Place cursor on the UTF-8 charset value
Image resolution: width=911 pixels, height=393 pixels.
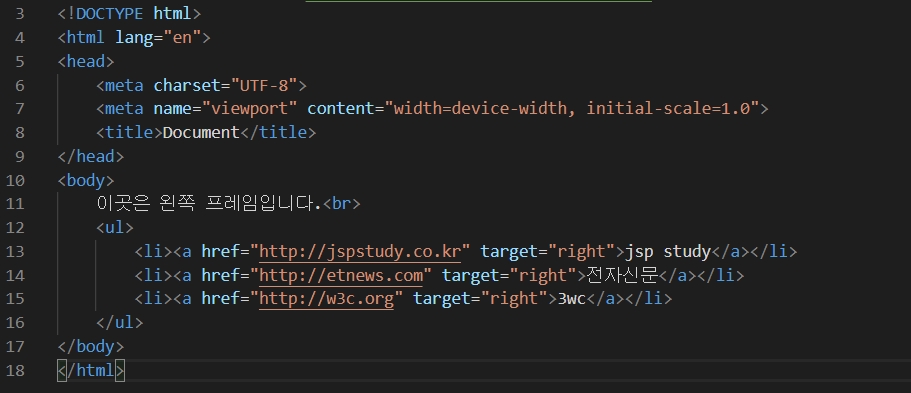[x=264, y=85]
